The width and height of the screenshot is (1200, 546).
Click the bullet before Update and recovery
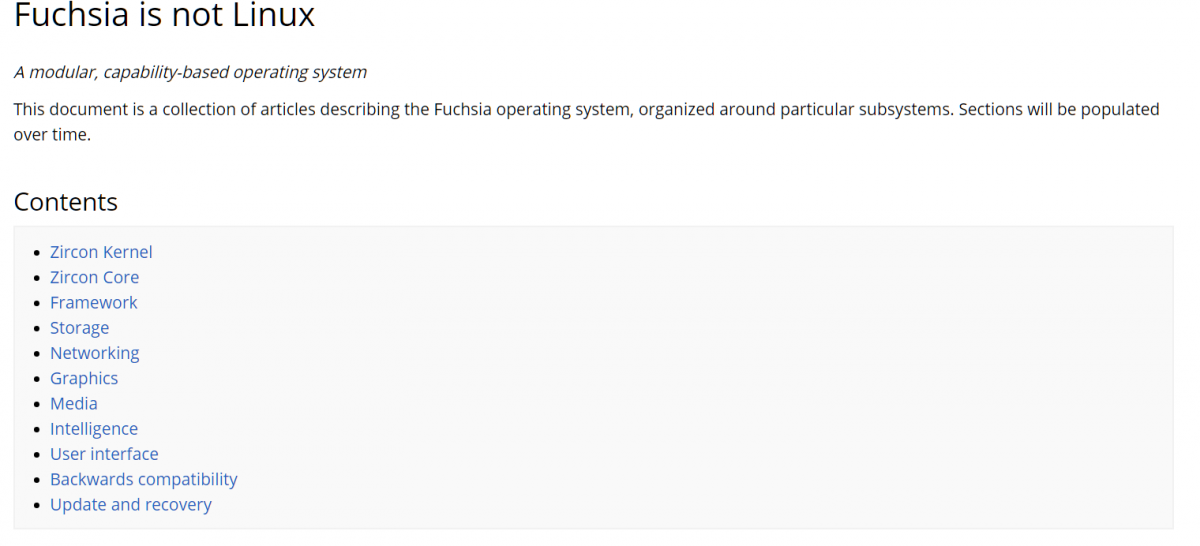pyautogui.click(x=37, y=505)
